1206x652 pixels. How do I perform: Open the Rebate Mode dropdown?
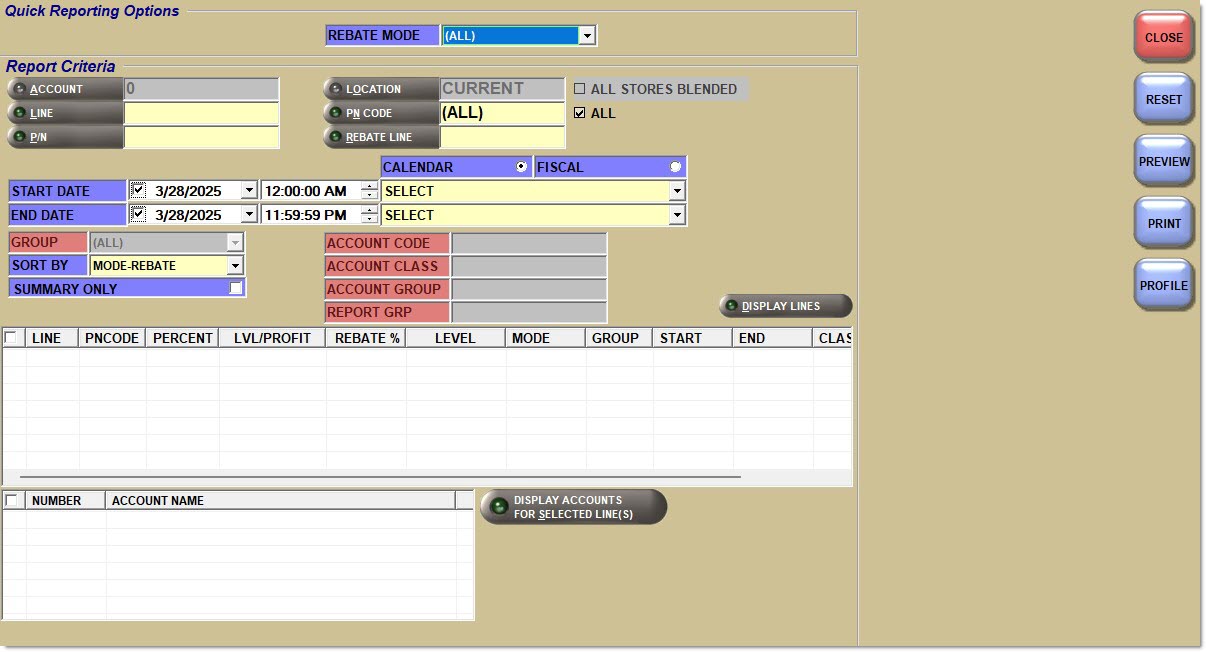587,36
